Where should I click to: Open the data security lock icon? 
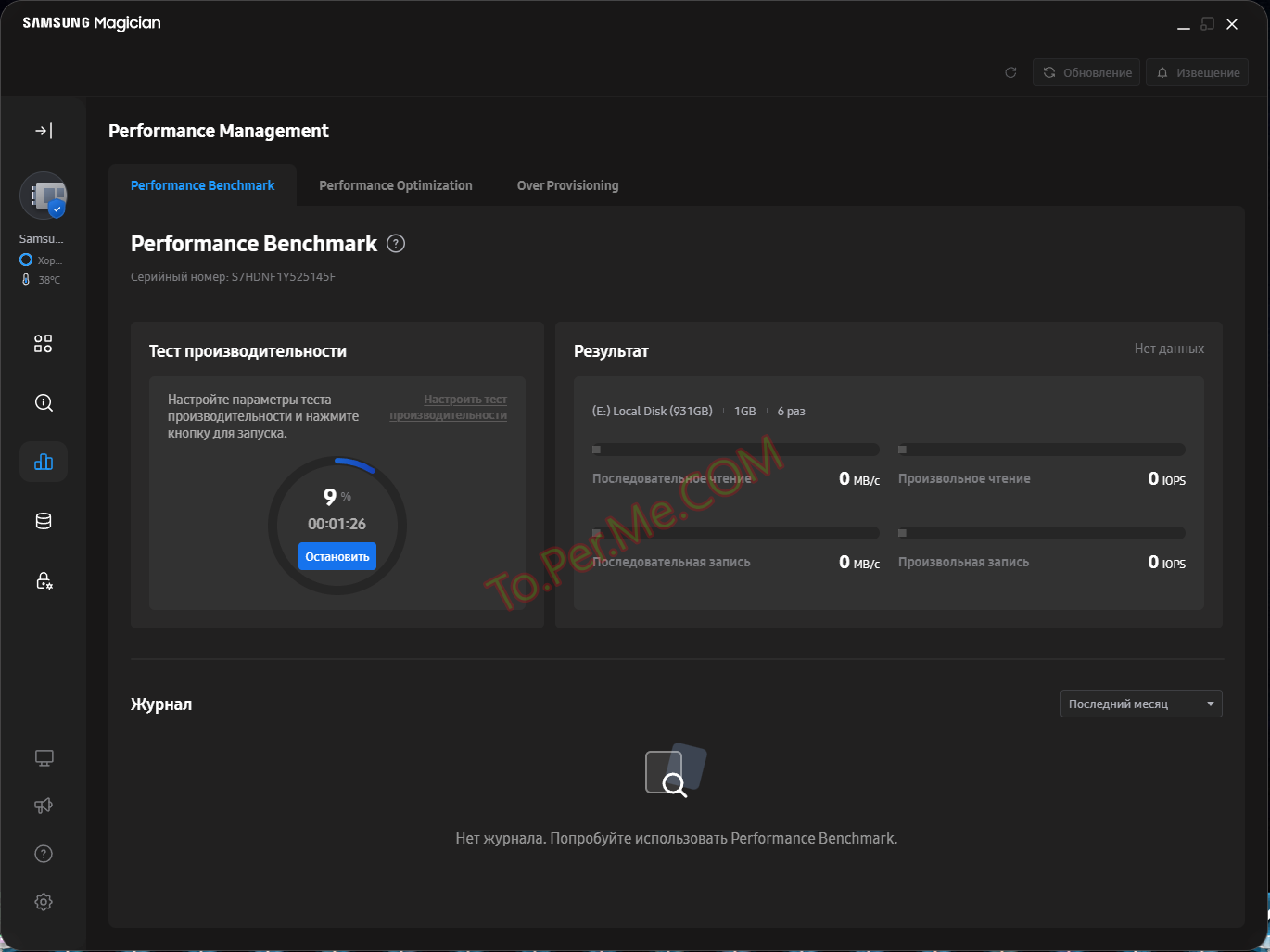point(44,580)
